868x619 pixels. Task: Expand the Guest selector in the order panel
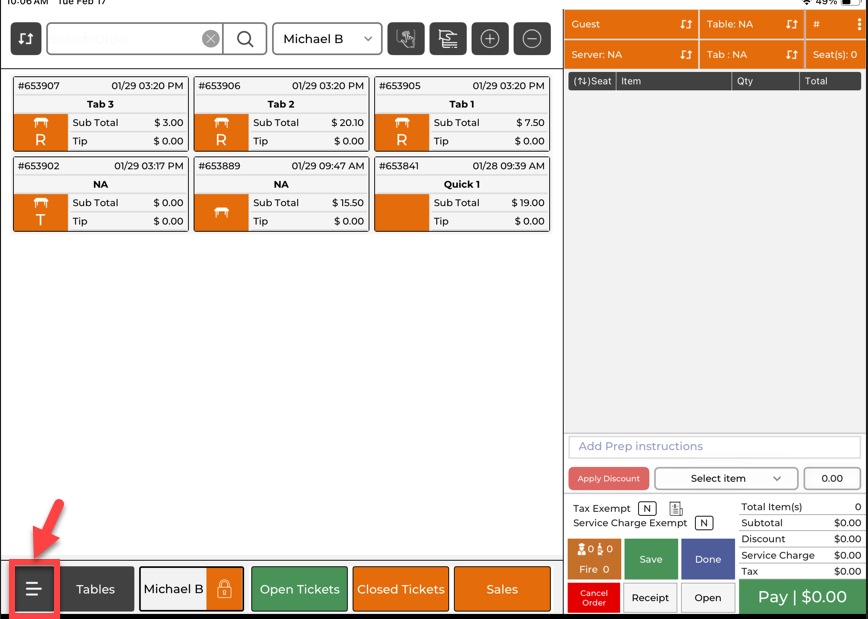pyautogui.click(x=632, y=24)
